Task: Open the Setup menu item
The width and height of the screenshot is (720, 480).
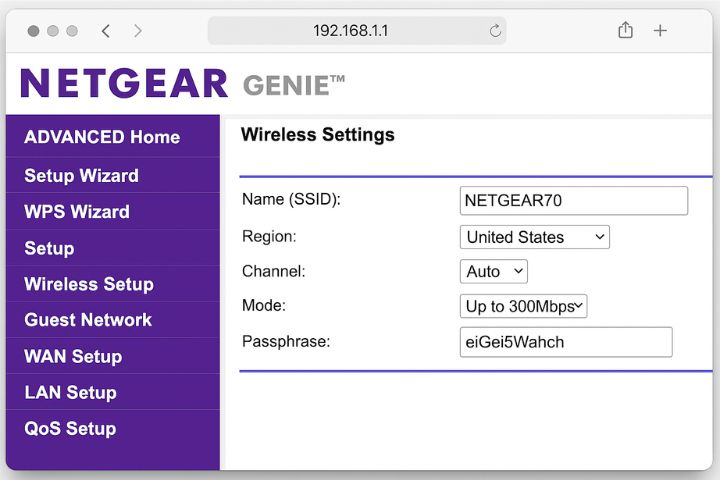Action: [113, 248]
